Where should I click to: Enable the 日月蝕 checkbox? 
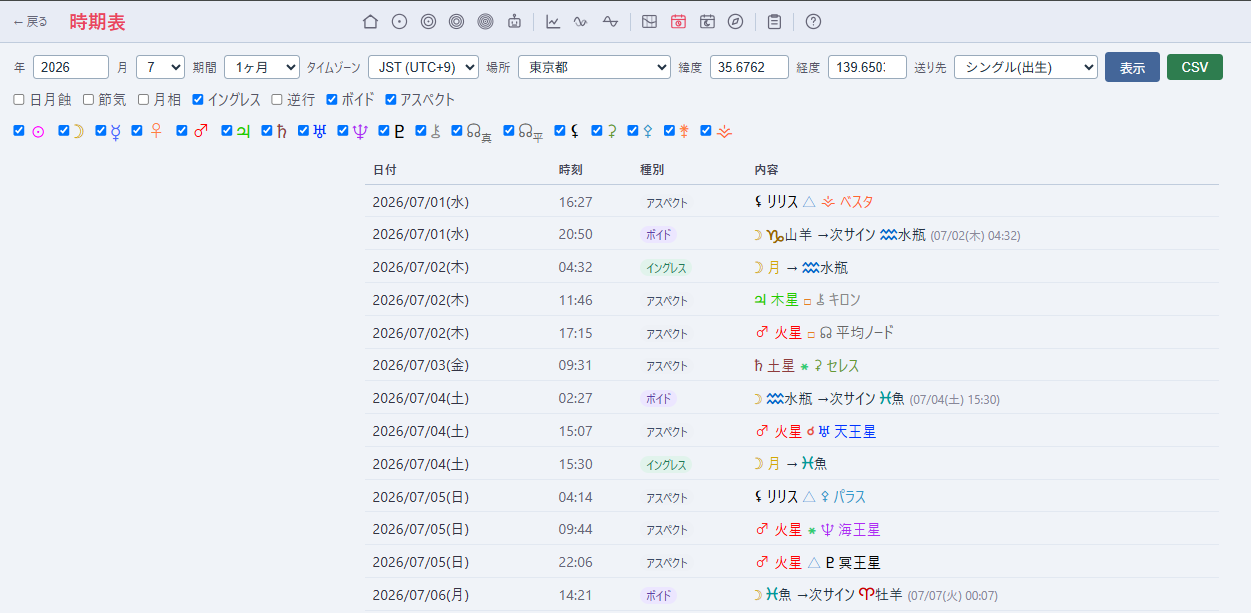point(19,100)
